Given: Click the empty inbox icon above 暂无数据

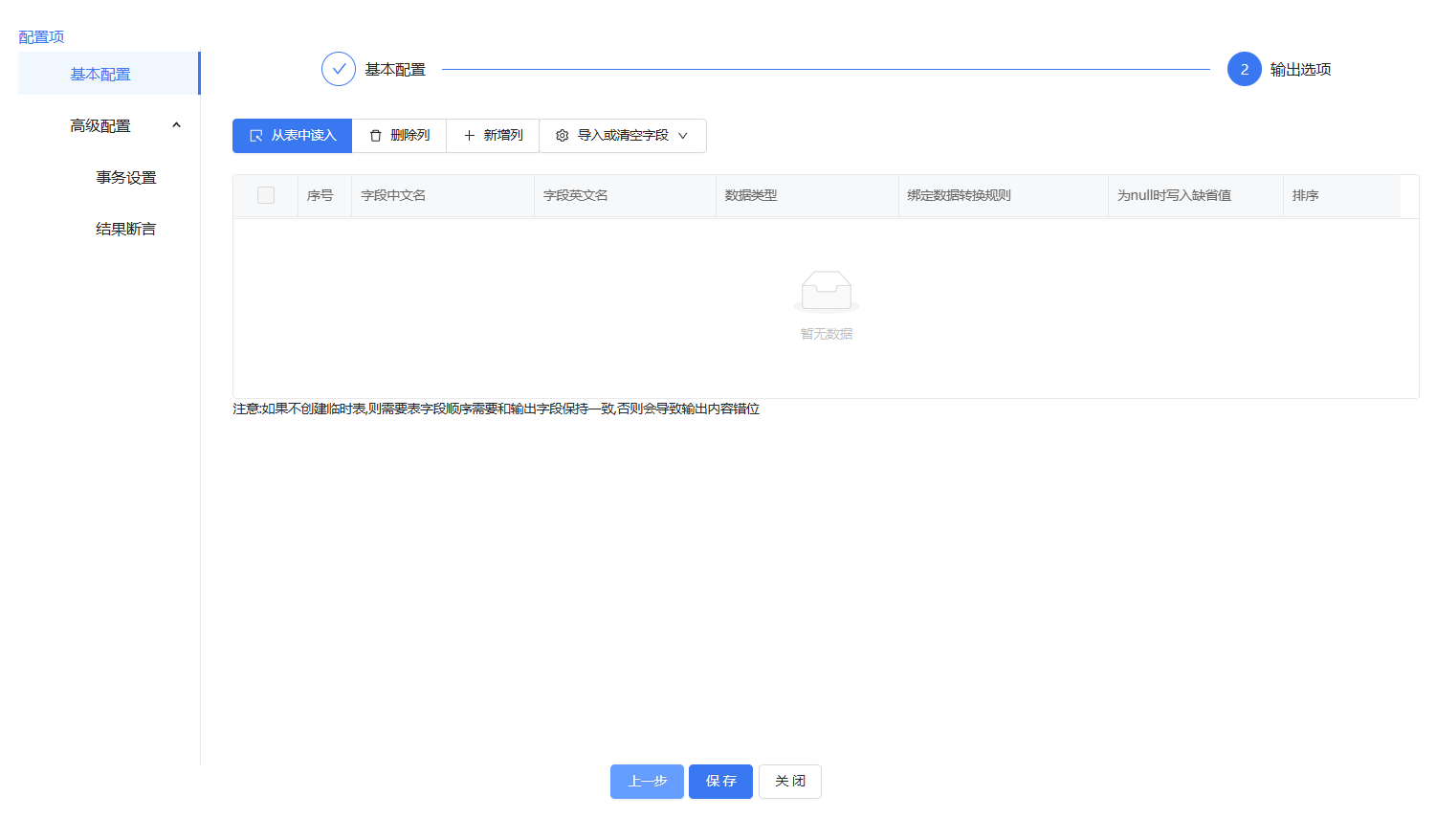Looking at the screenshot, I should point(826,290).
